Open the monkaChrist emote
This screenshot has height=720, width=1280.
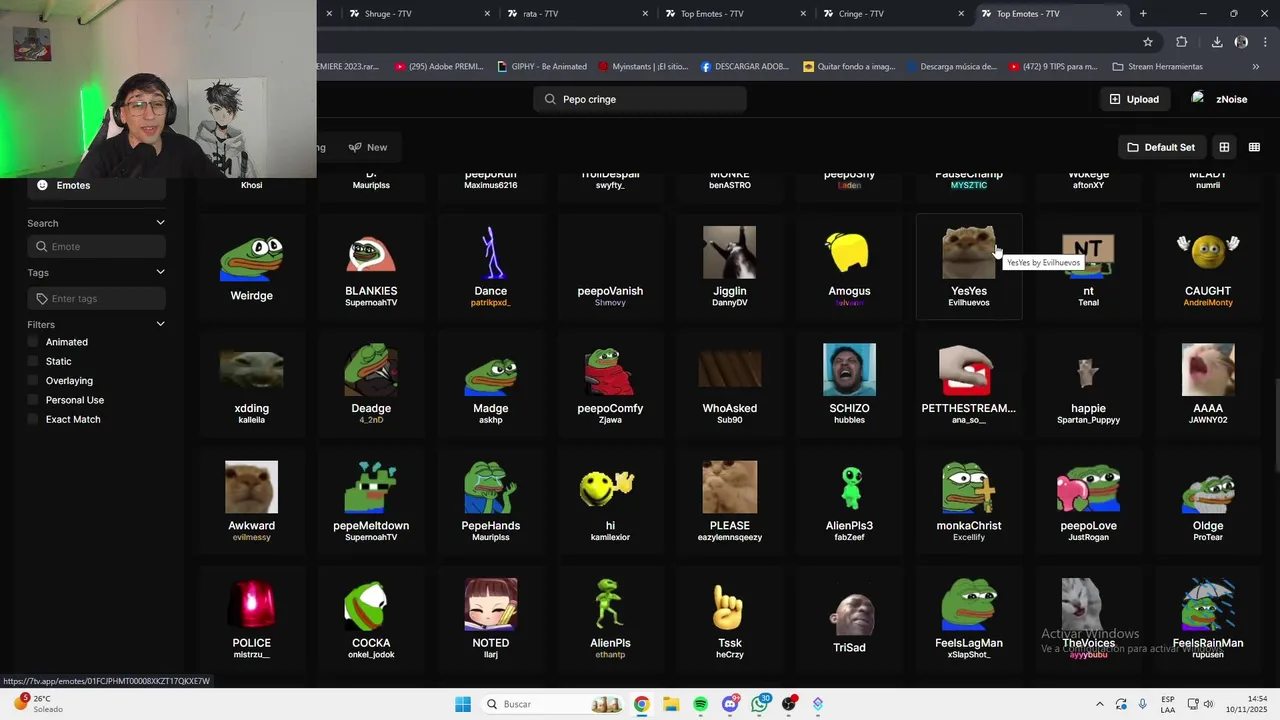click(x=969, y=500)
